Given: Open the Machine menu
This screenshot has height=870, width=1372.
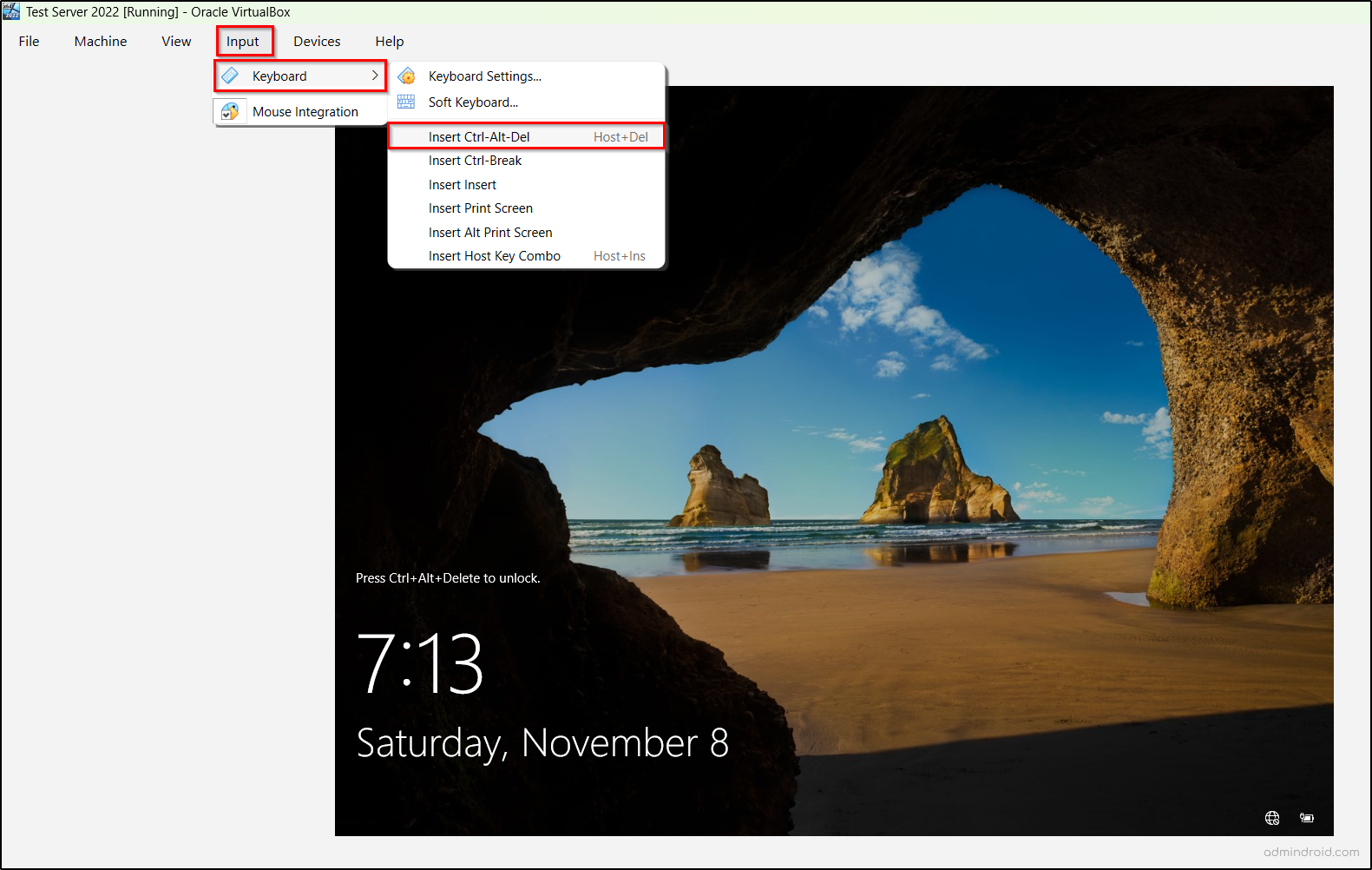Looking at the screenshot, I should 101,41.
